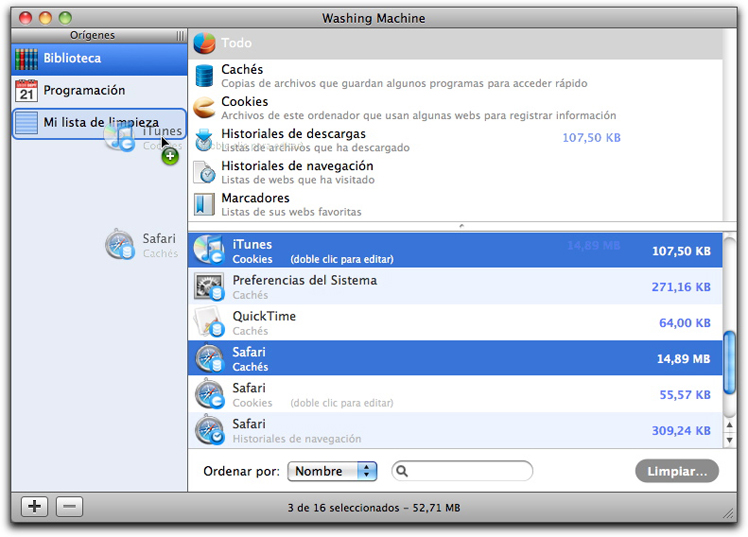This screenshot has height=537, width=748.
Task: Click the QuickTime row icon
Action: 209,322
